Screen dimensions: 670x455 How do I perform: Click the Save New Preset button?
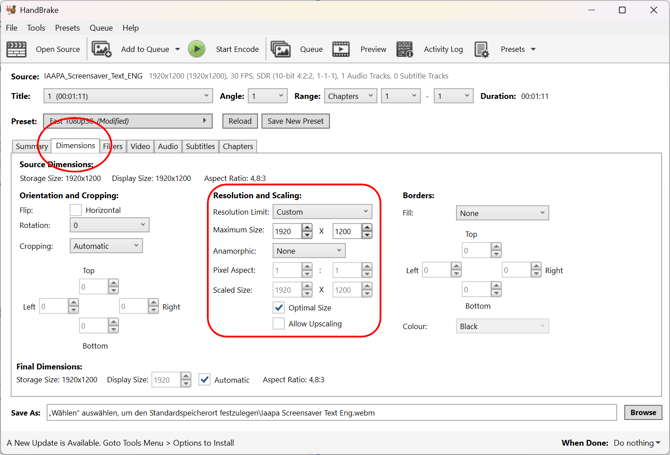(x=295, y=121)
